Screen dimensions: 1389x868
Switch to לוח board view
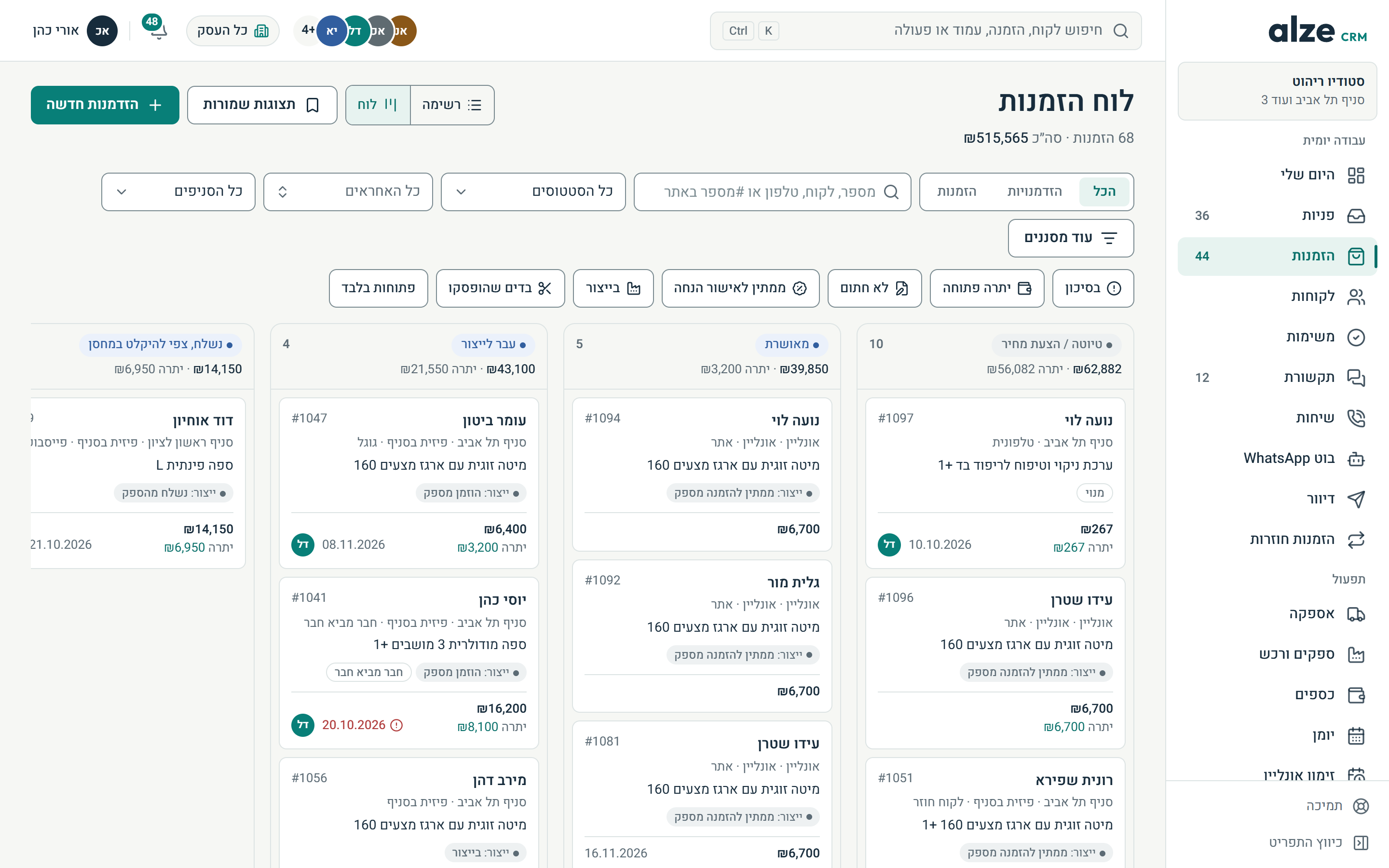pos(378,105)
